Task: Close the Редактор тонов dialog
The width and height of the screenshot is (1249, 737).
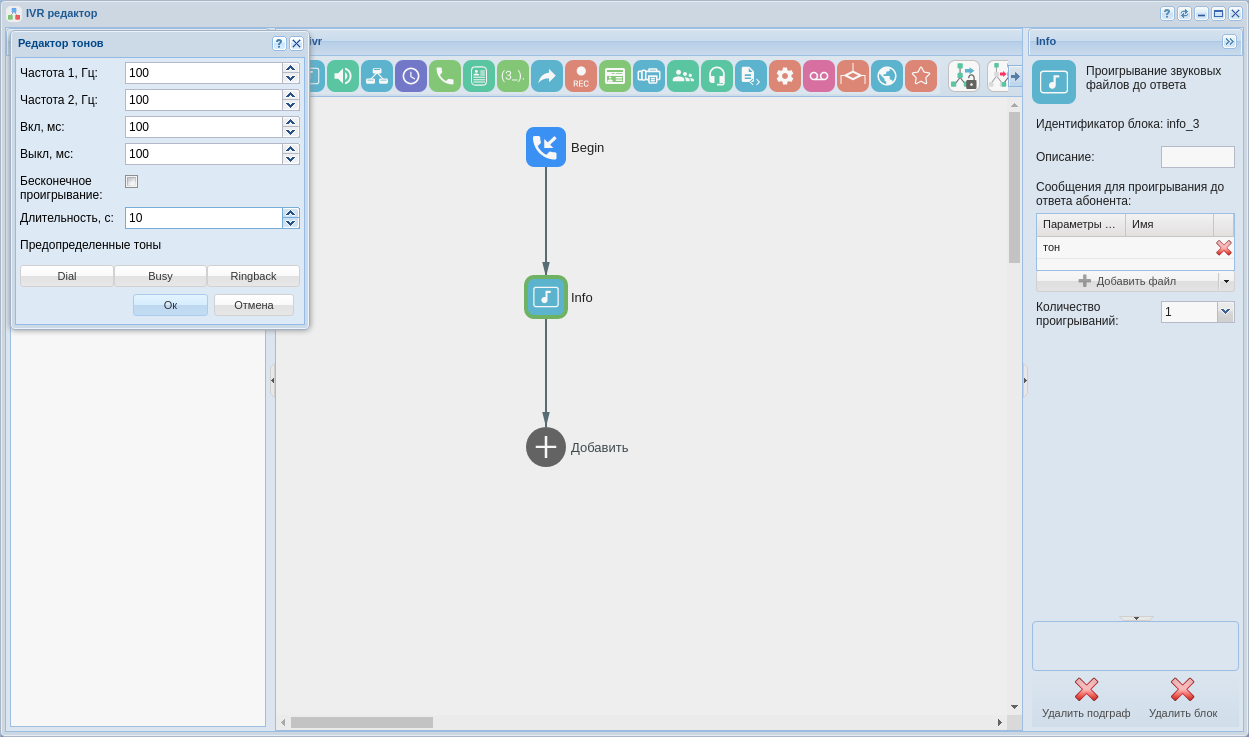Action: (296, 43)
